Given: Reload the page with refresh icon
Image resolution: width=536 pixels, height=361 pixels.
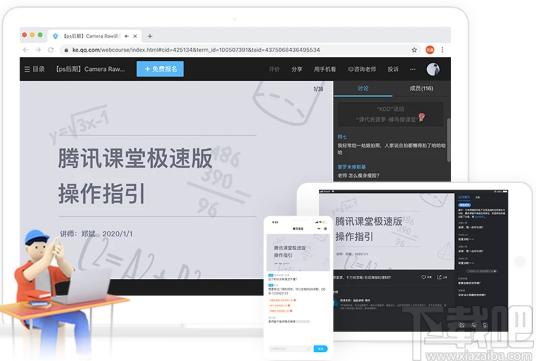Looking at the screenshot, I should [51, 50].
